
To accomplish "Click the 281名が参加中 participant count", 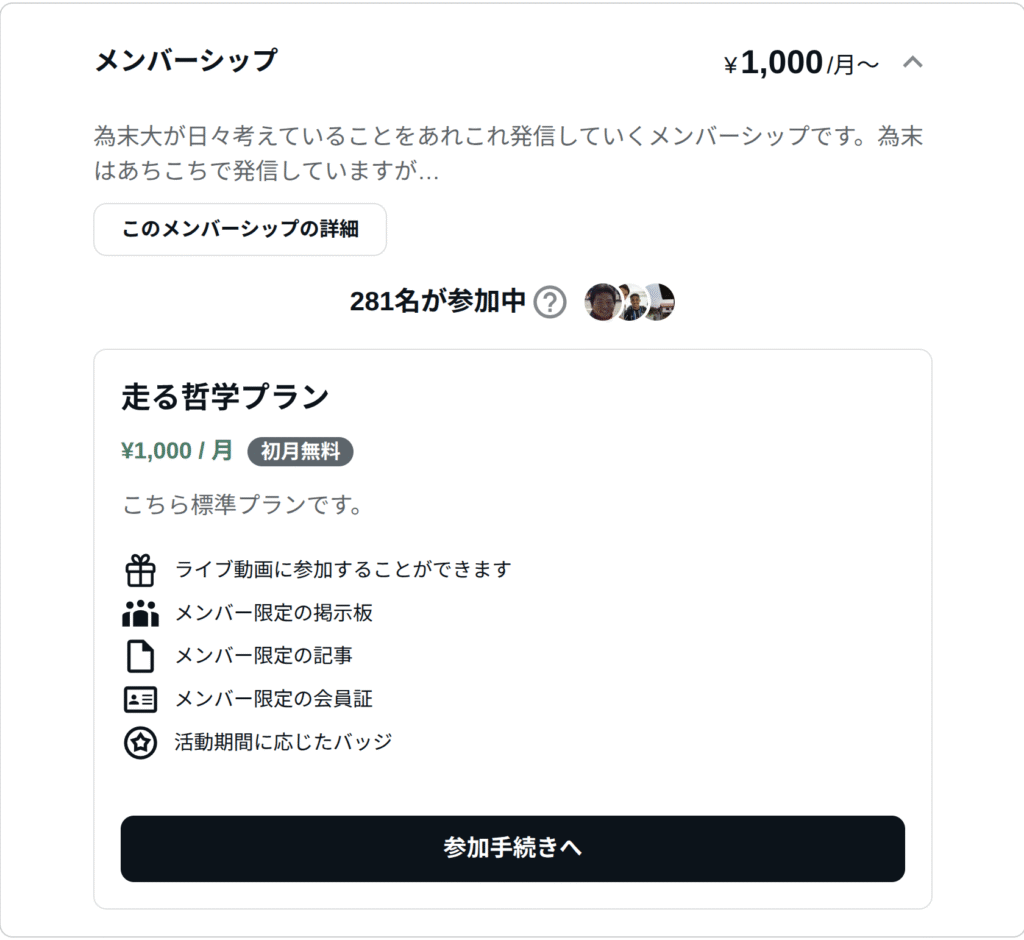I will click(x=437, y=302).
